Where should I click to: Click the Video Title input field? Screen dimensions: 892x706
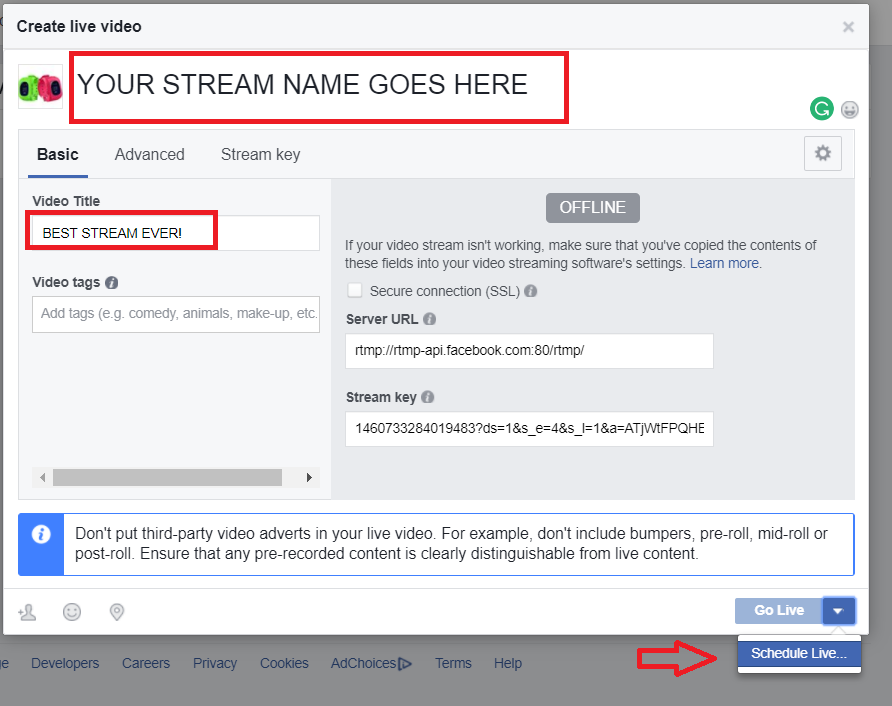pos(176,233)
